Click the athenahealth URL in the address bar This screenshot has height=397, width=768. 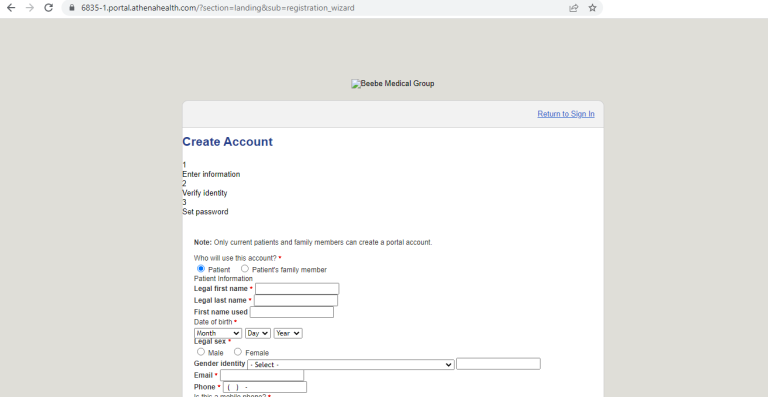(217, 8)
